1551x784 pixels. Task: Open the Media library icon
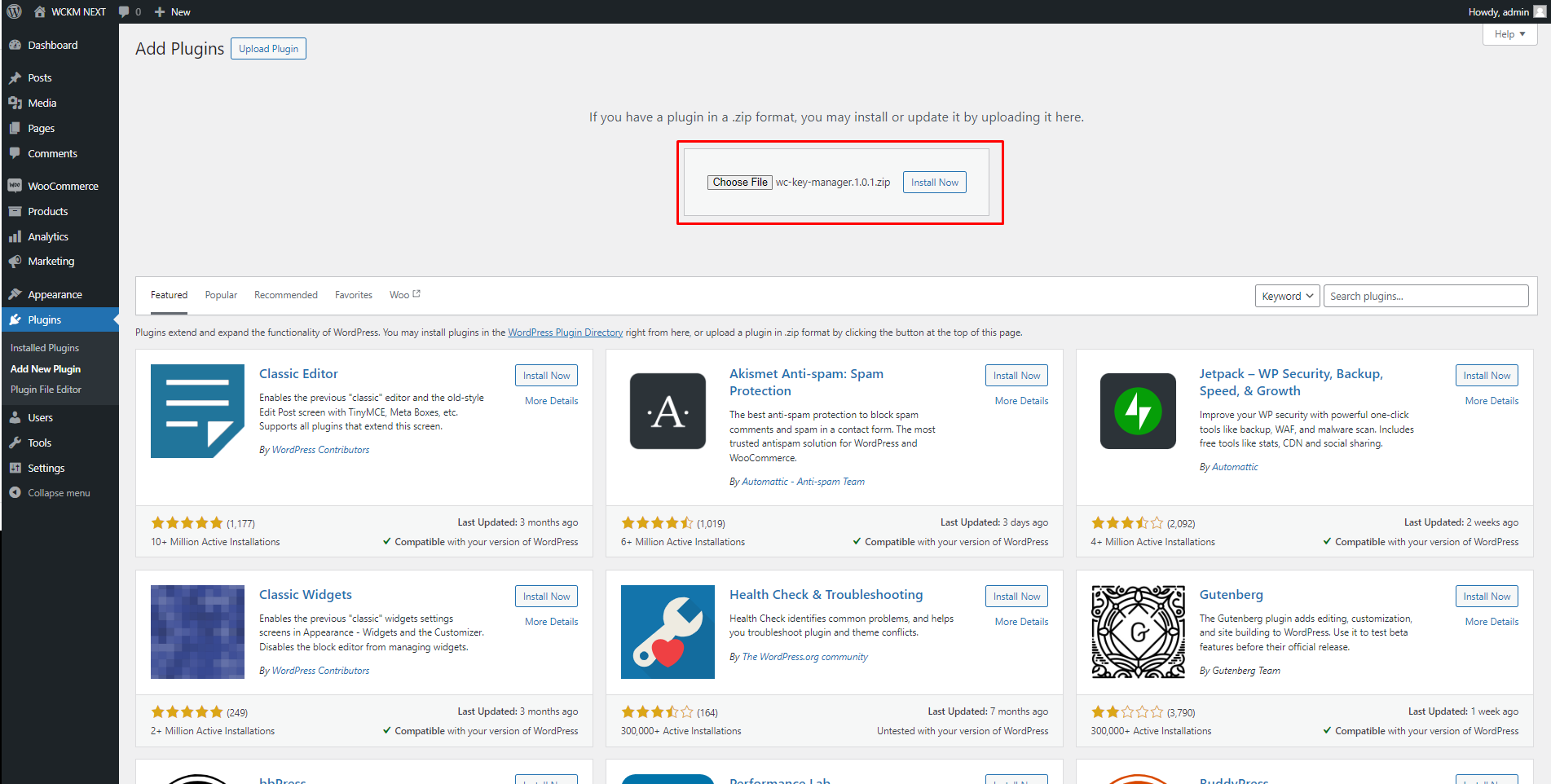(x=15, y=103)
